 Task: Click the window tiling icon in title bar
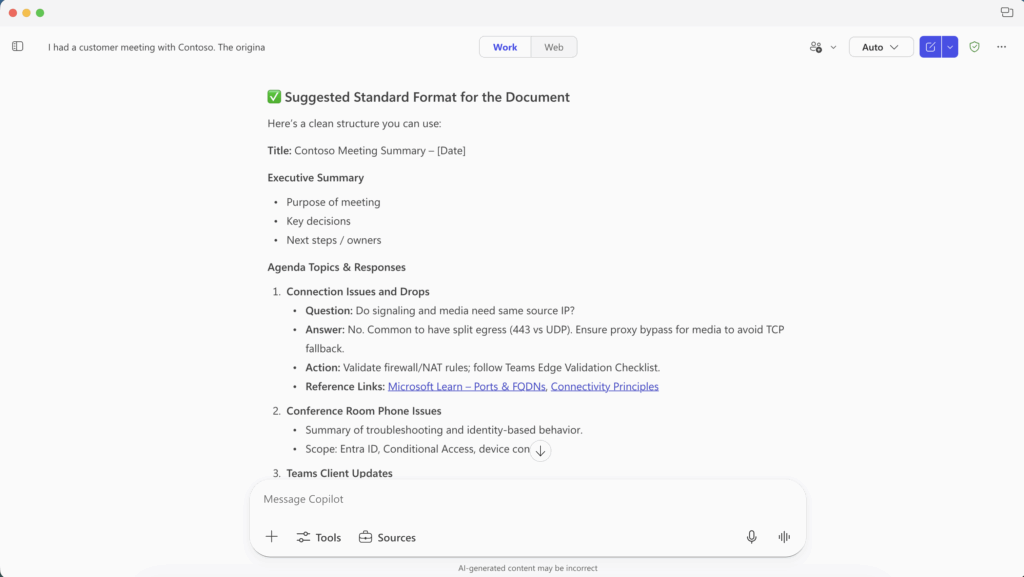pyautogui.click(x=1006, y=12)
